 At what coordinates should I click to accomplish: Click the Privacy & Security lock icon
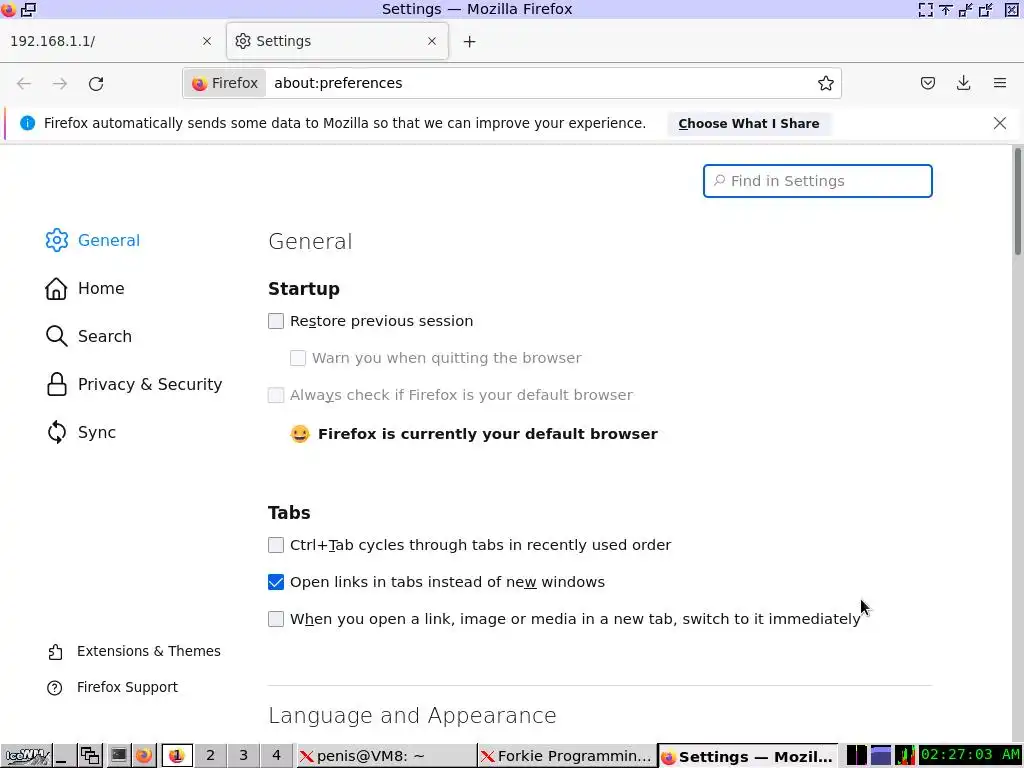pos(57,384)
